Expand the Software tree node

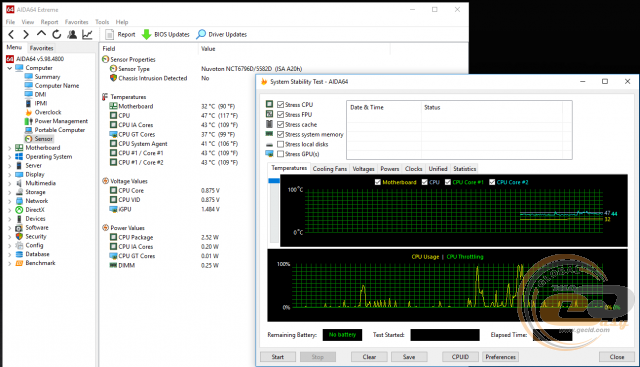pos(9,228)
